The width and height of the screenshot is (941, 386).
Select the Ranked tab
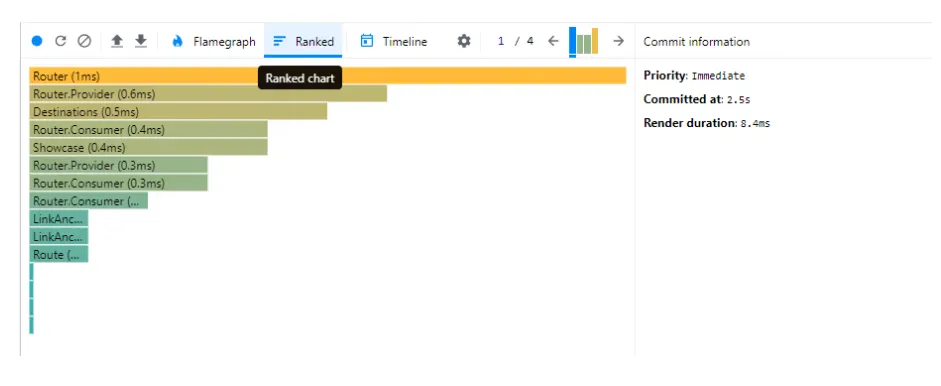(303, 41)
